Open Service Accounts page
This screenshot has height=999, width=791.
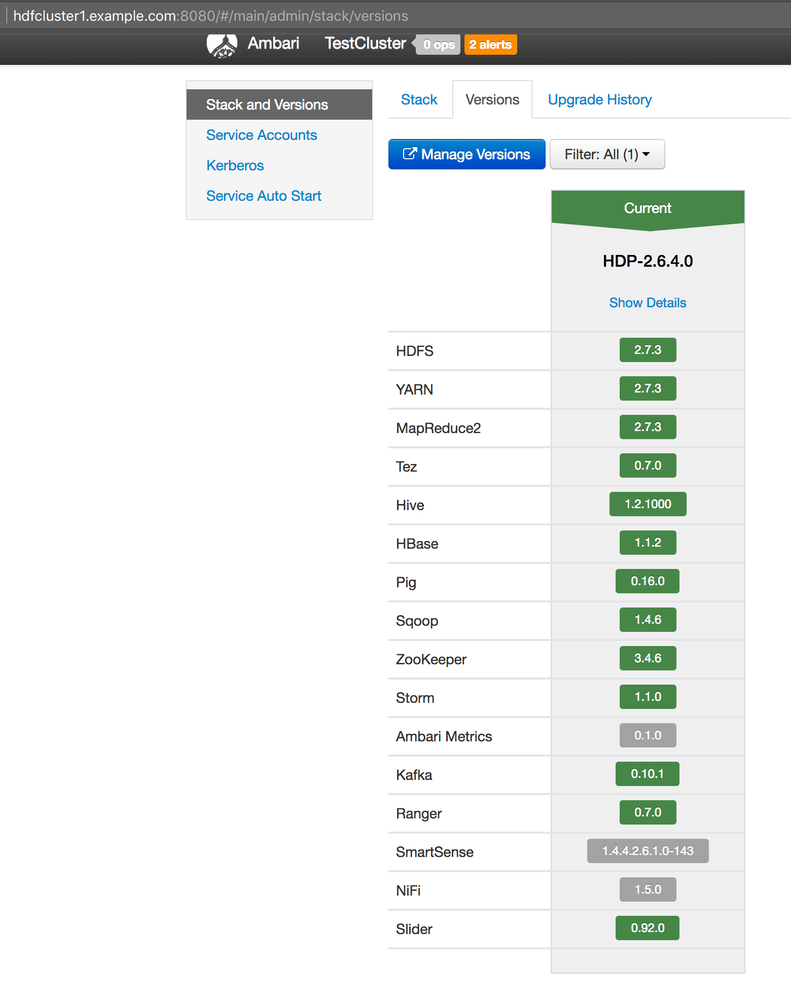pos(261,135)
